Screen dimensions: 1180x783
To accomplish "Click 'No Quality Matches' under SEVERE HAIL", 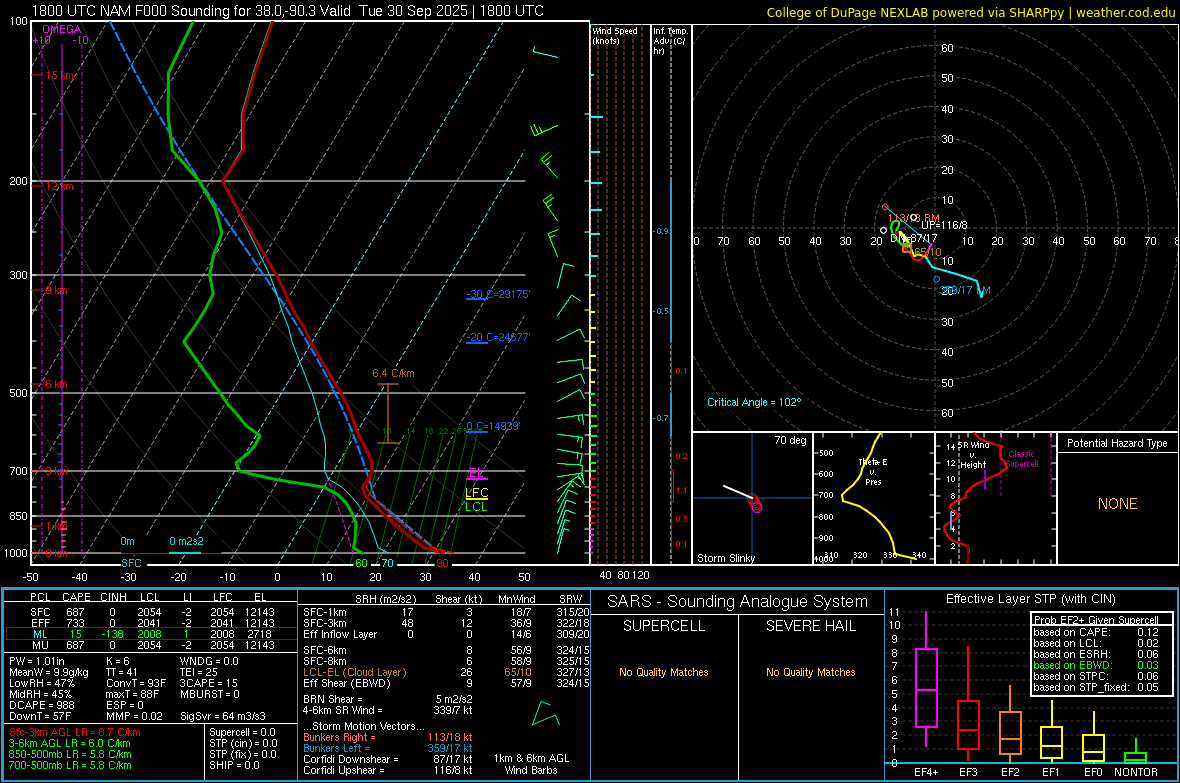I will (810, 672).
